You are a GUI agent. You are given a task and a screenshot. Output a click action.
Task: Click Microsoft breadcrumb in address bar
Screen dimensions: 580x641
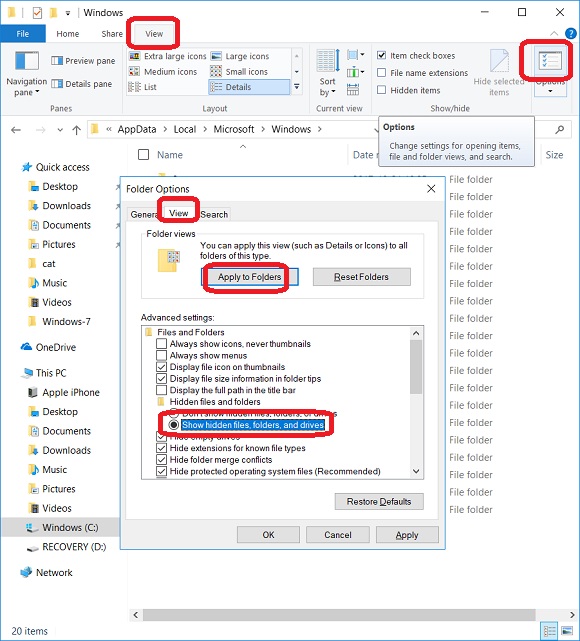[234, 129]
